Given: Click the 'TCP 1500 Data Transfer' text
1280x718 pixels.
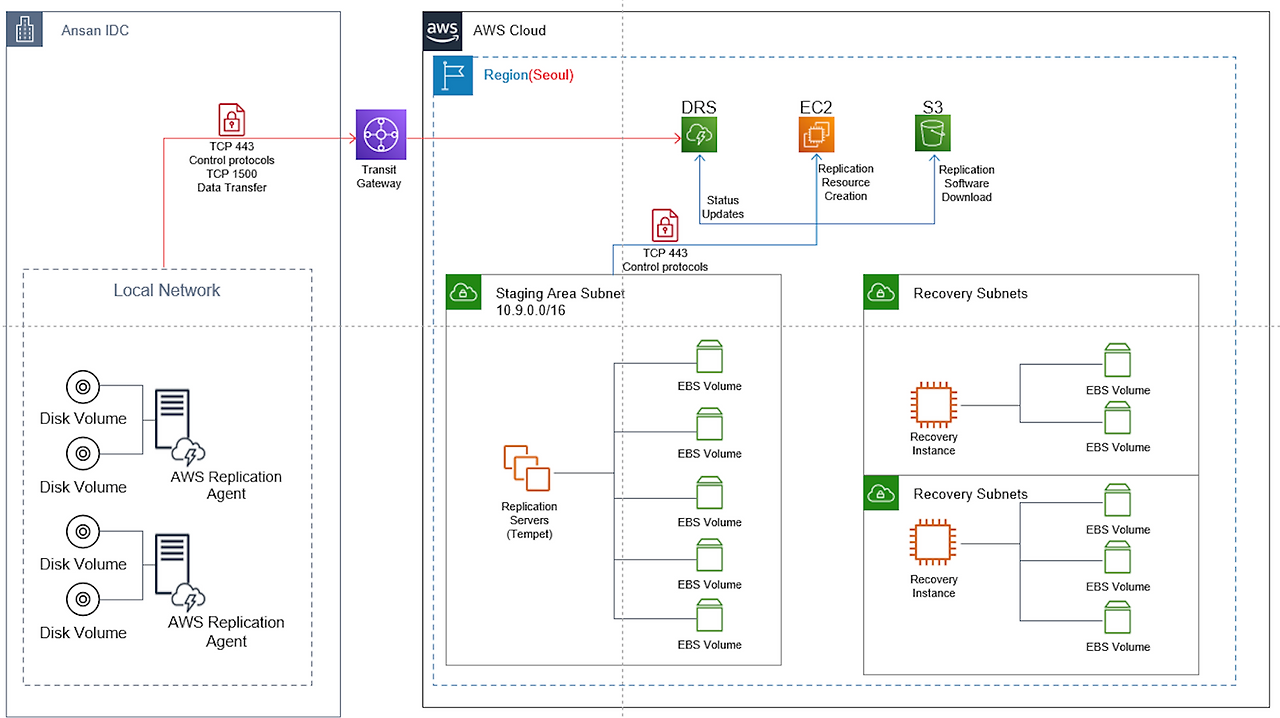Looking at the screenshot, I should tap(232, 181).
